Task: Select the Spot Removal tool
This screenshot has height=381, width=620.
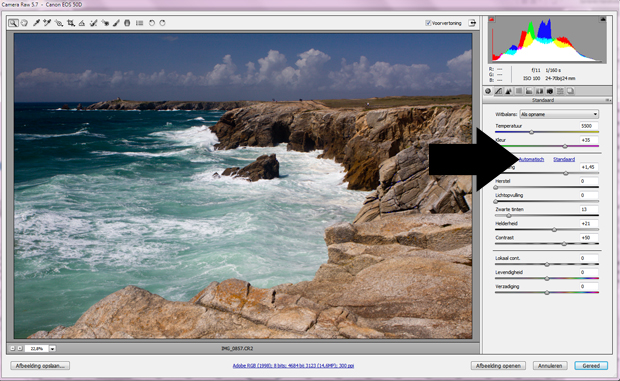Action: 93,23
